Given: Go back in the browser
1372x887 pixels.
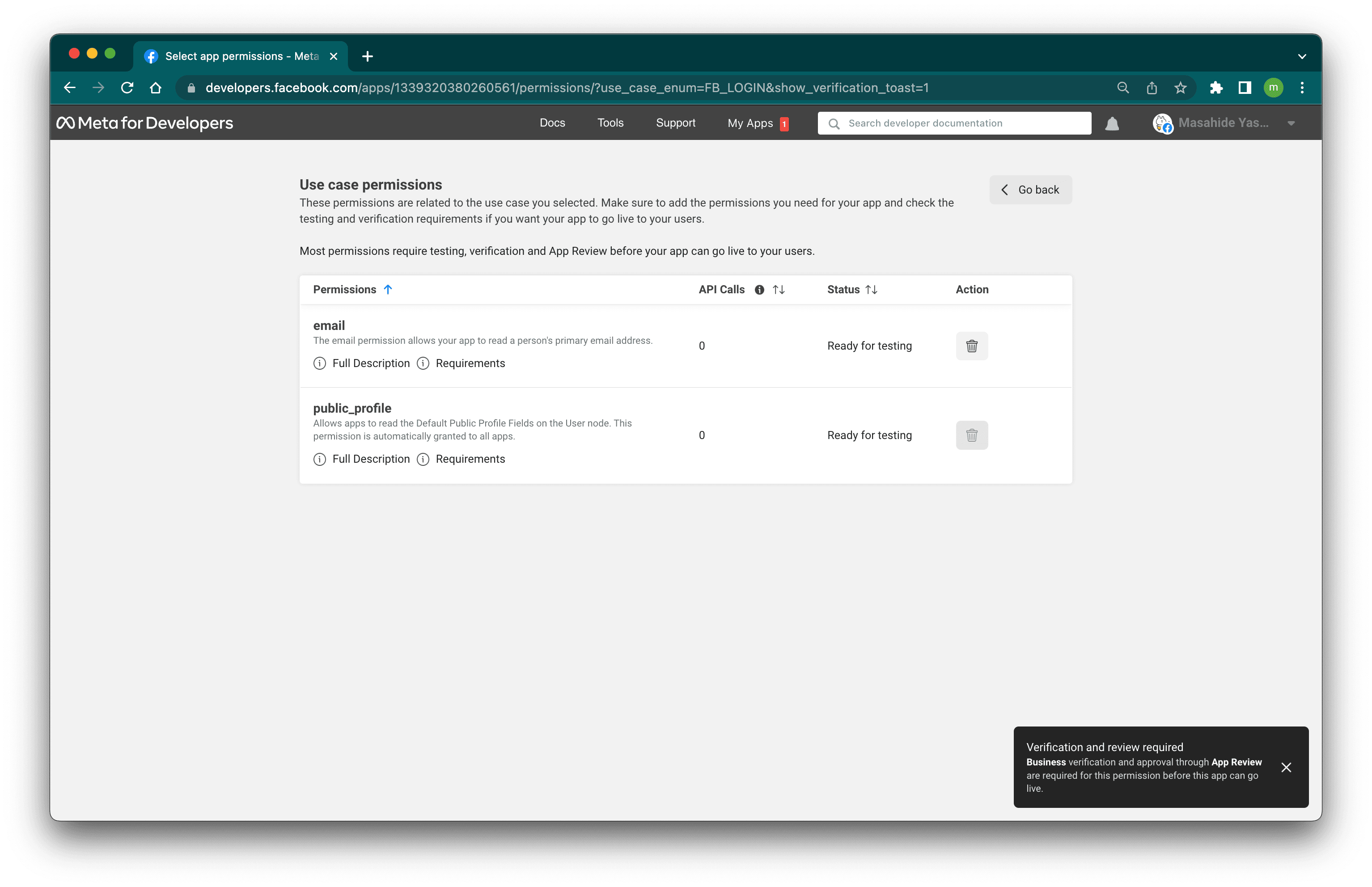Looking at the screenshot, I should (x=70, y=88).
